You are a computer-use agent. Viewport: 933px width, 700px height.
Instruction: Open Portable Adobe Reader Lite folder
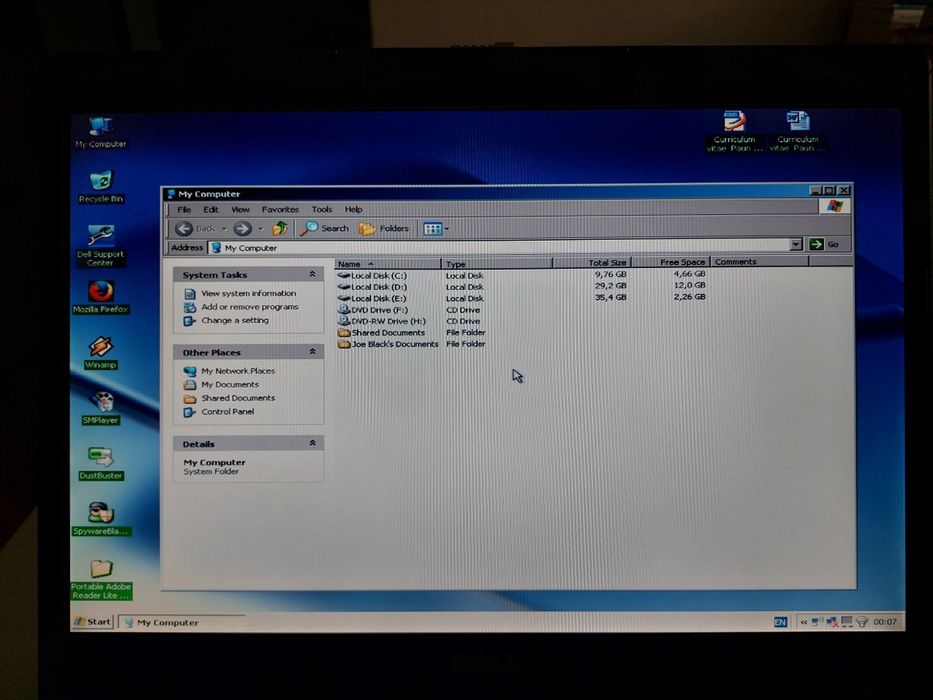(x=101, y=579)
